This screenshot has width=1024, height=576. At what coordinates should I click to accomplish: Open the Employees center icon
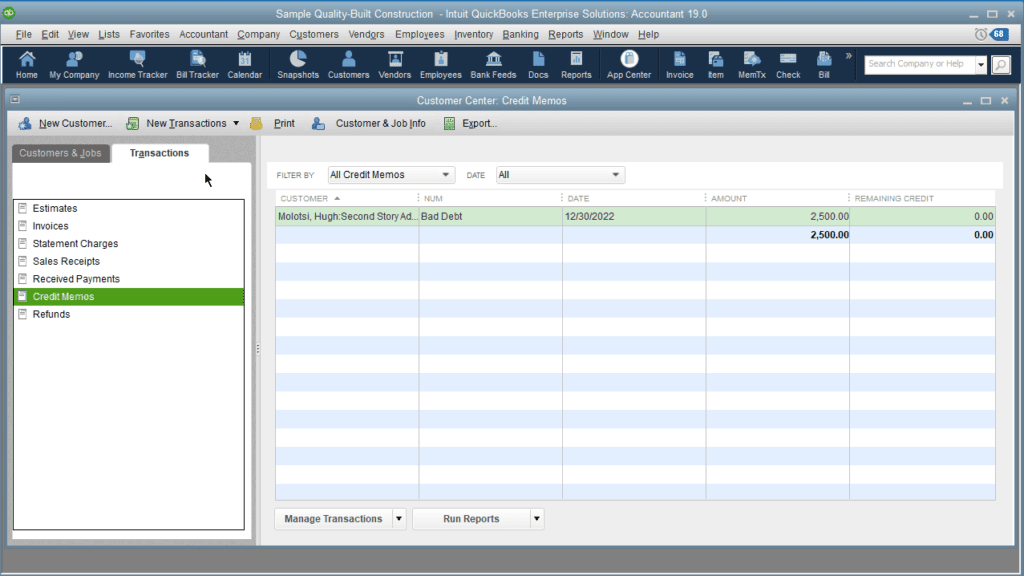click(x=440, y=65)
